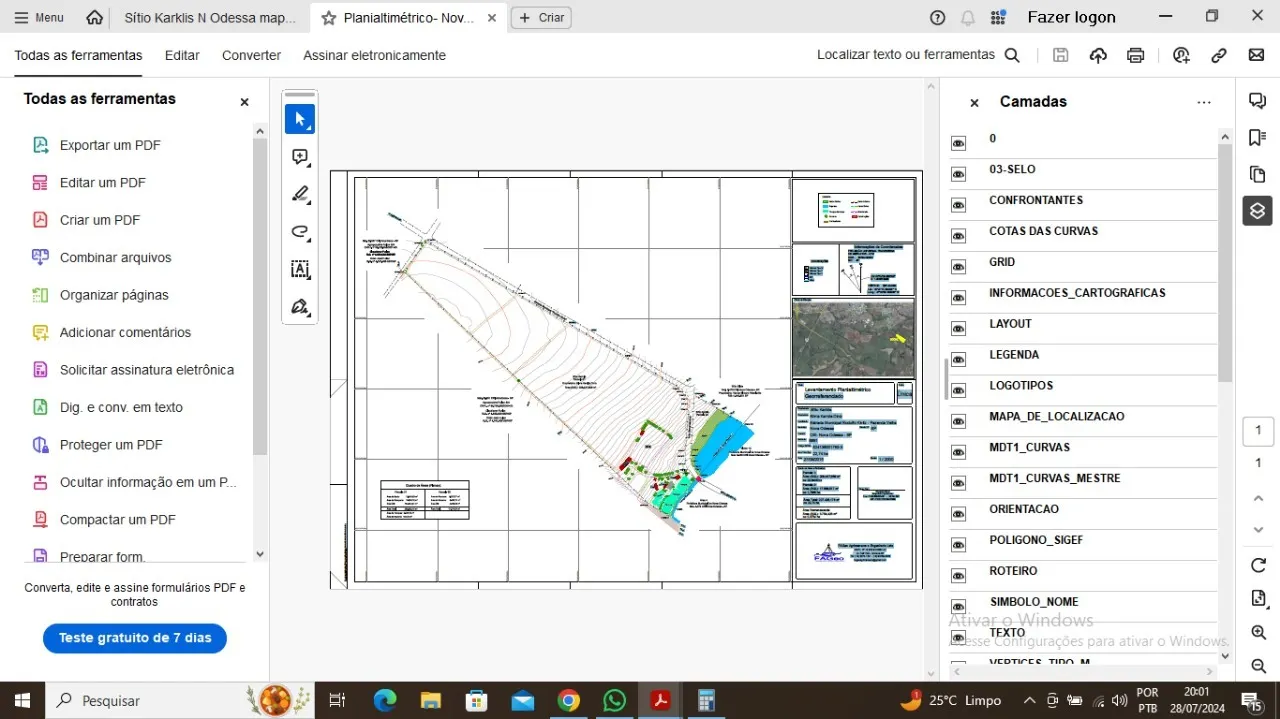Open the bookmarks panel icon
Screen dimensions: 1280x719
click(1258, 137)
